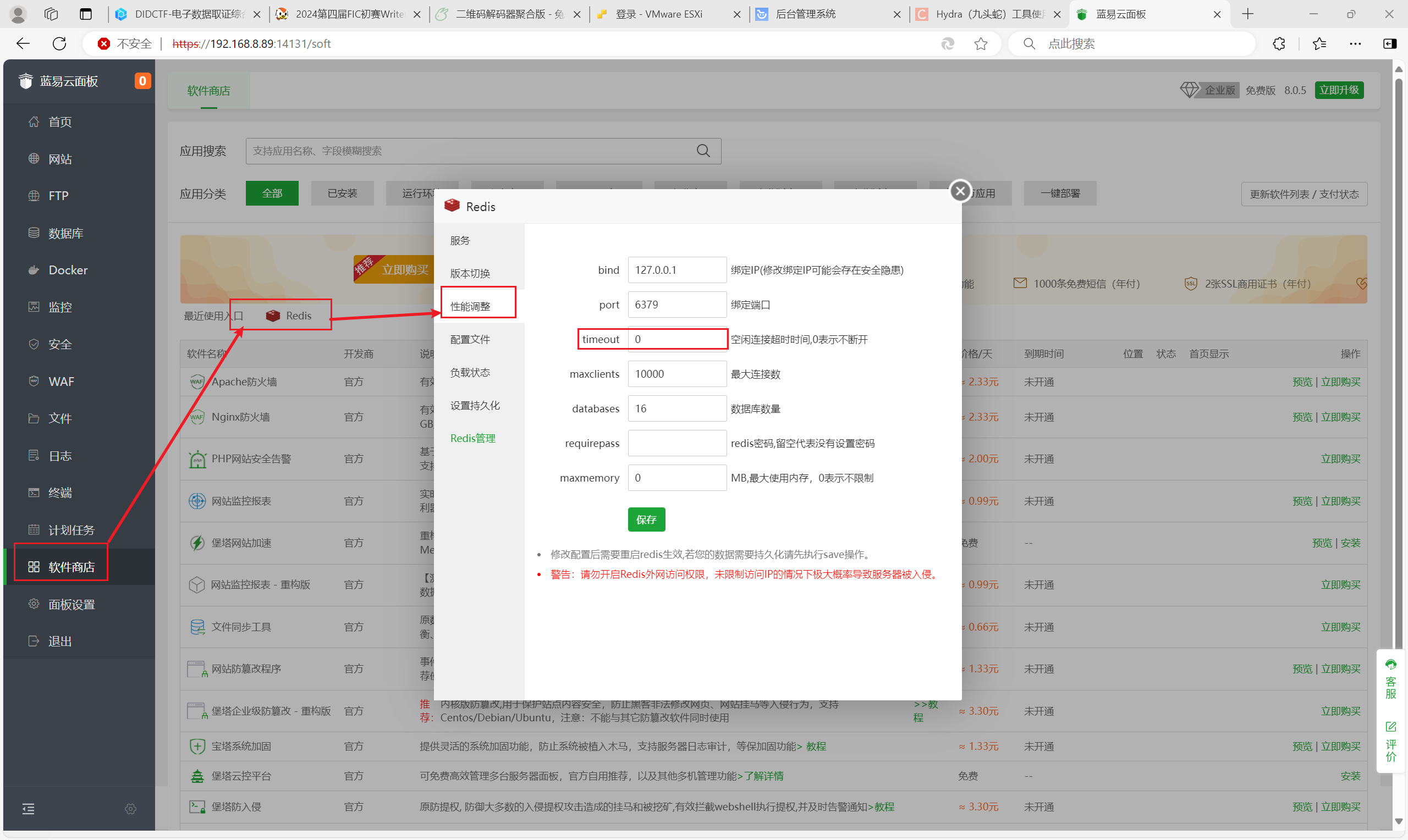The width and height of the screenshot is (1408, 840).
Task: Open the 客服 customer service widget
Action: click(1390, 678)
